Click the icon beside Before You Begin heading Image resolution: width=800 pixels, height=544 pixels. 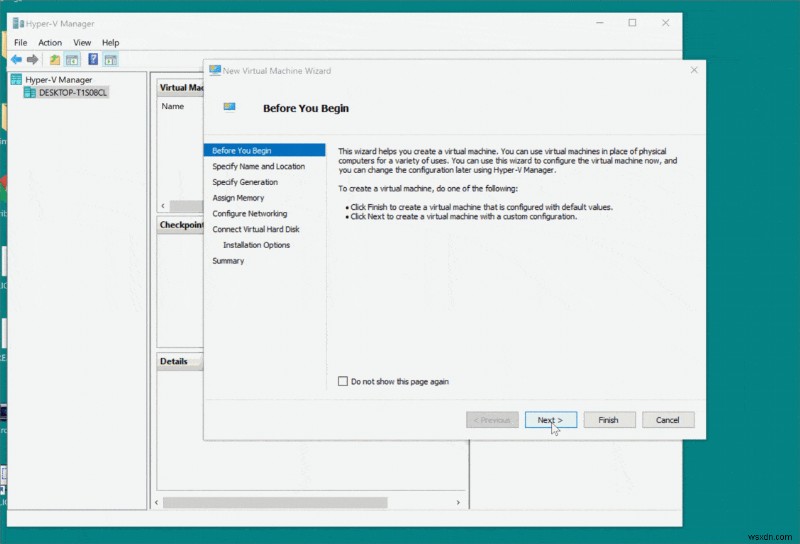pos(229,107)
